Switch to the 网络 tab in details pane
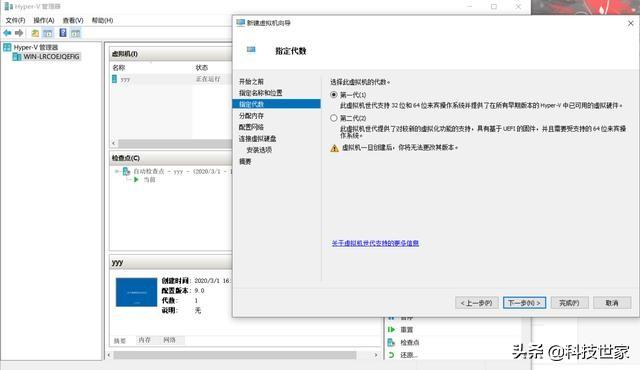Screen dimensions: 640x370 (169, 340)
